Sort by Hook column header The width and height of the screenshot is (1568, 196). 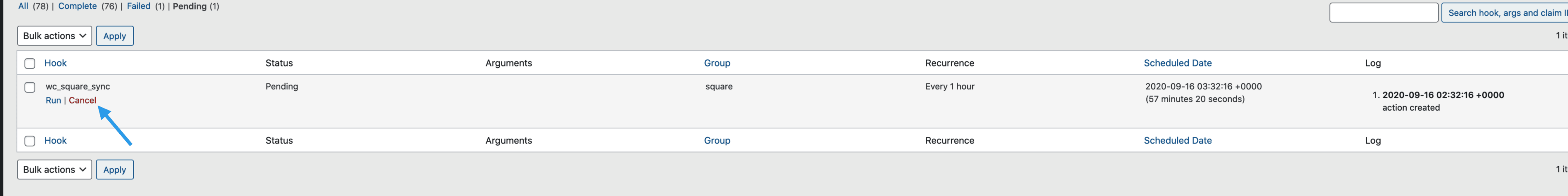55,63
